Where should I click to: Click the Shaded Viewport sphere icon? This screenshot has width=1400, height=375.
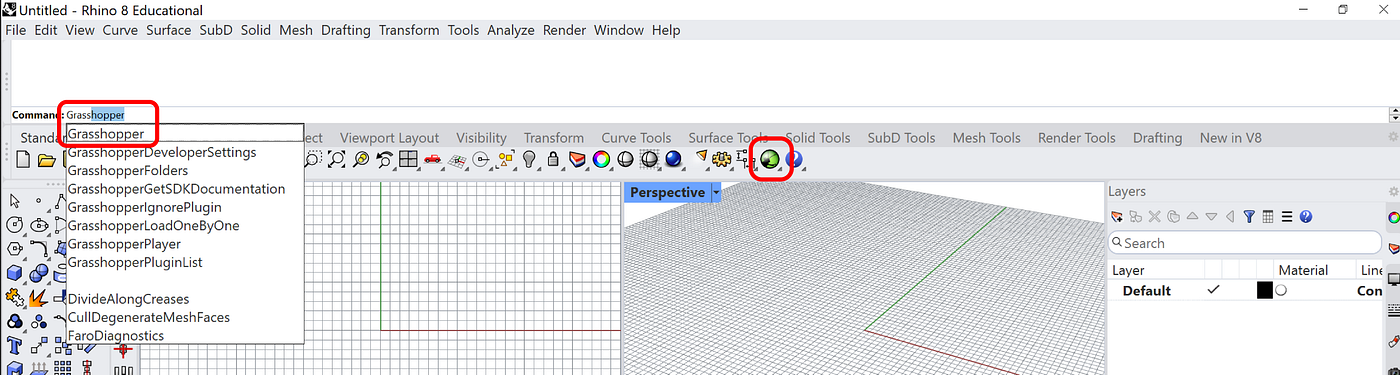(625, 159)
